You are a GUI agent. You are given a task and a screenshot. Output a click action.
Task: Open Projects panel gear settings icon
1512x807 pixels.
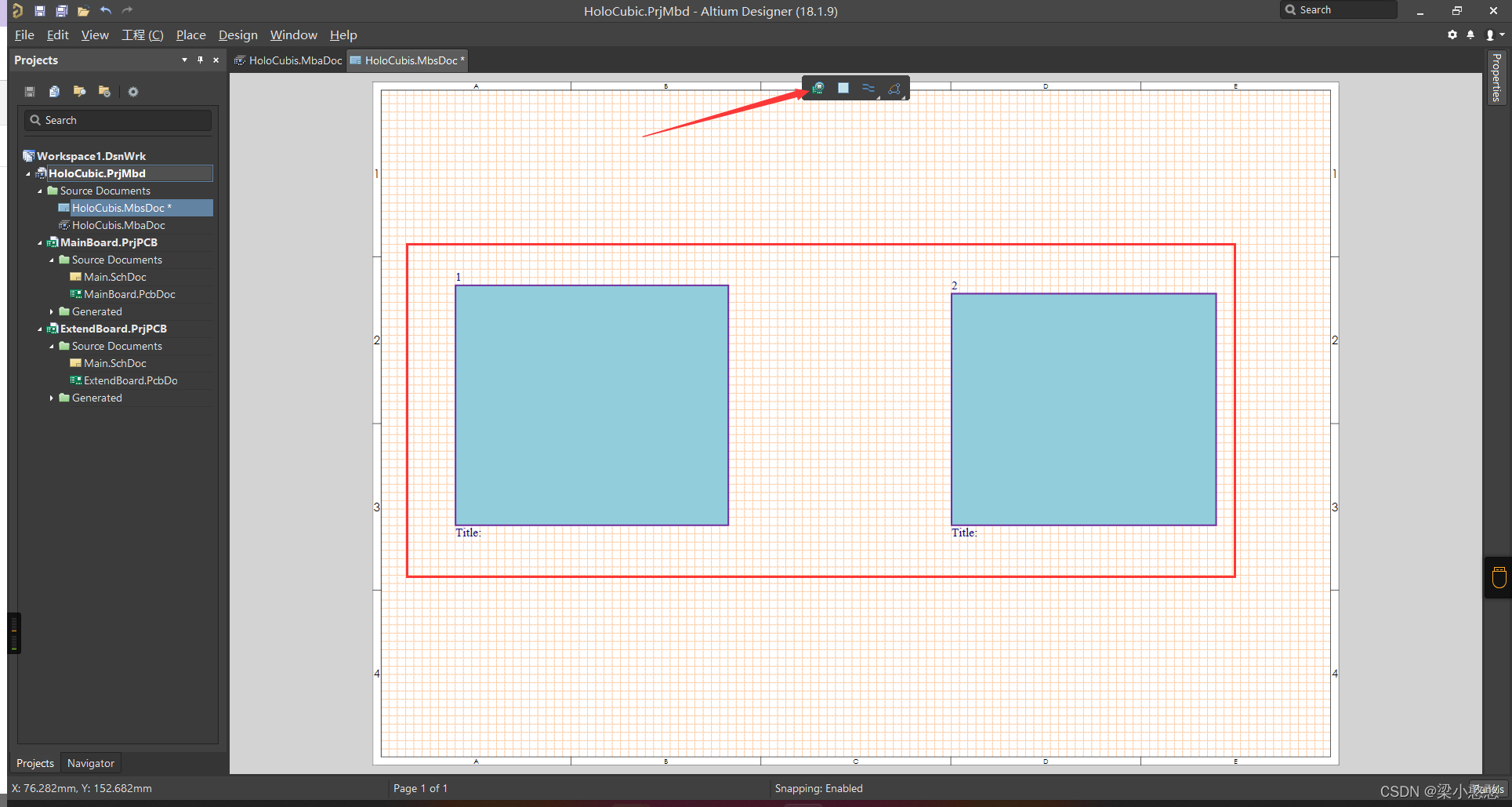133,92
